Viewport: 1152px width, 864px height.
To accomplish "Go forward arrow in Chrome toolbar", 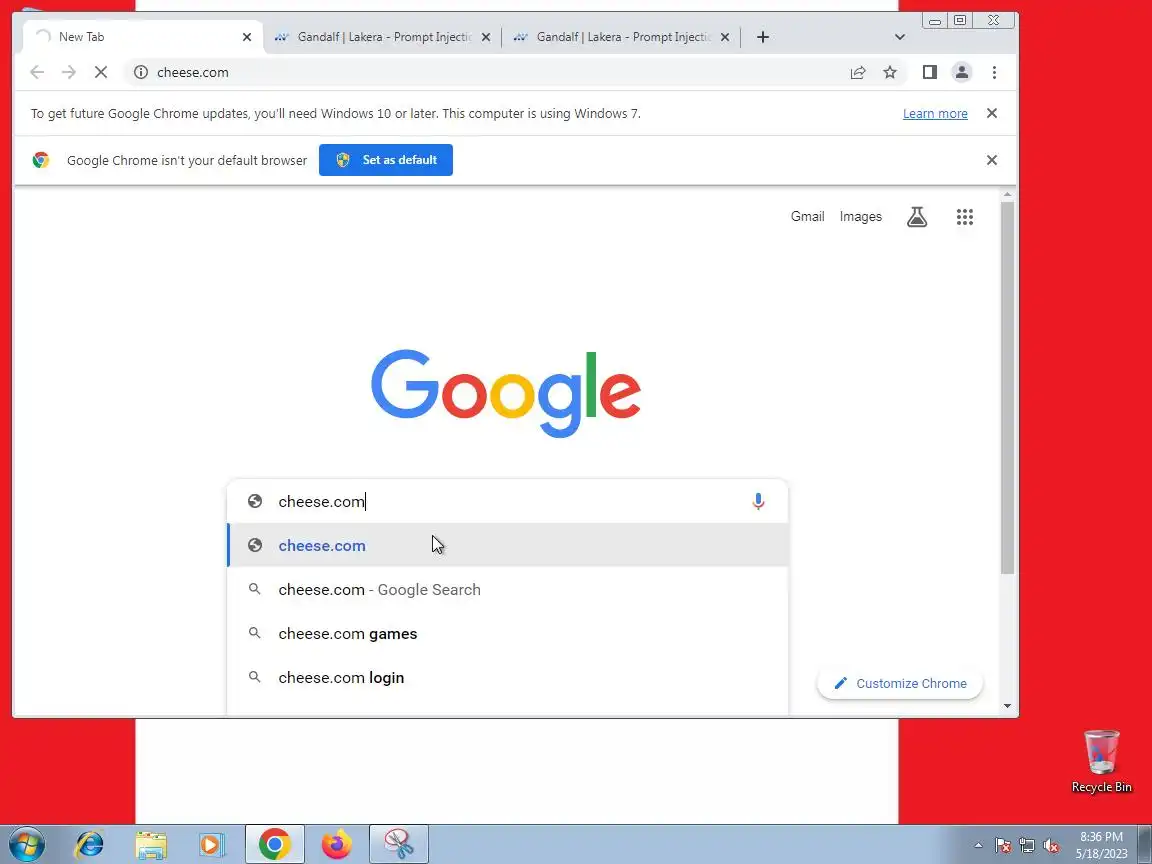I will pos(68,72).
